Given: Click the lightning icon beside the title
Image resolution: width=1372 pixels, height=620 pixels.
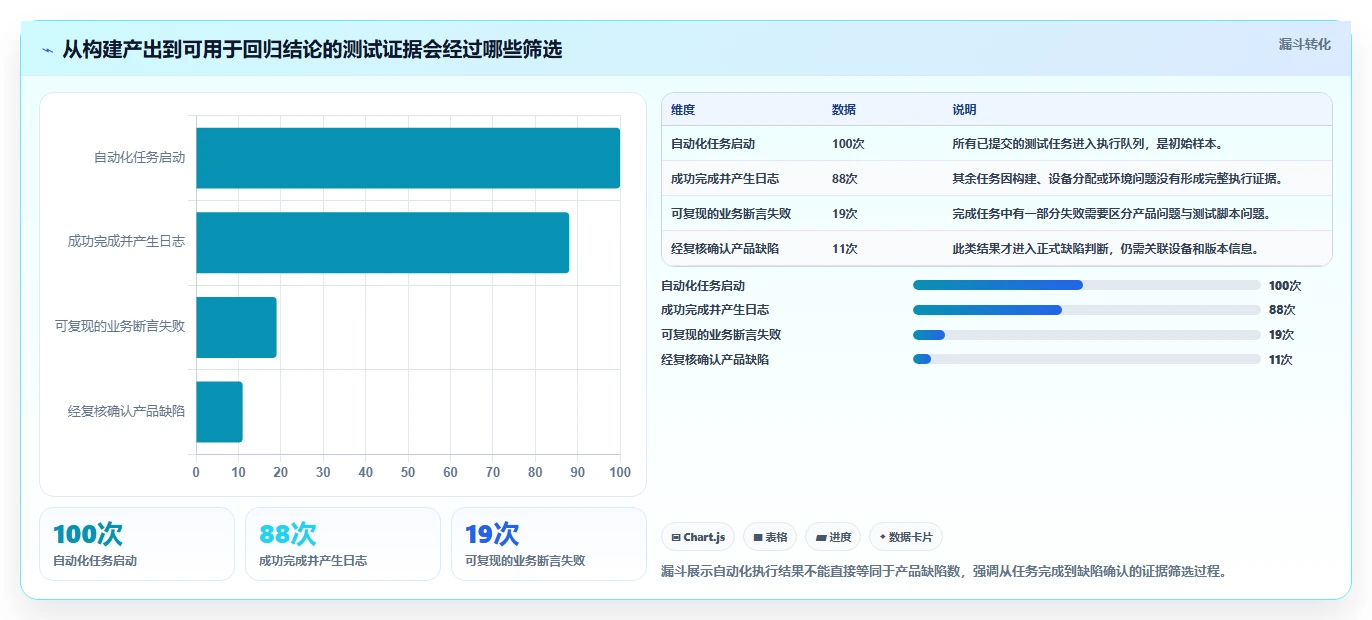Looking at the screenshot, I should point(48,50).
